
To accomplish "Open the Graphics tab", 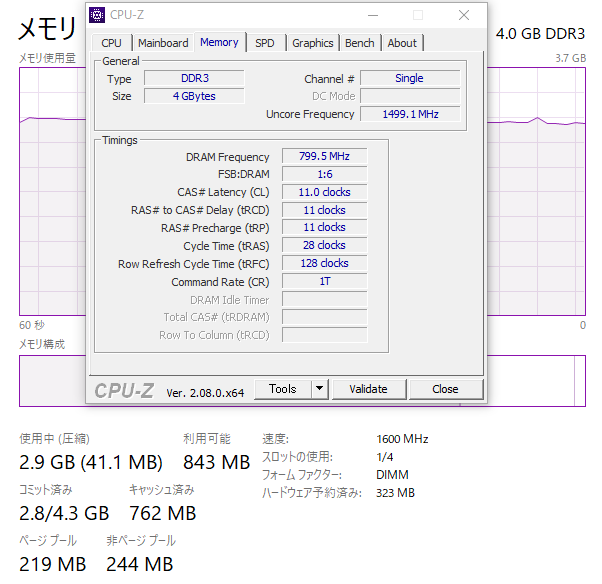I will 313,43.
